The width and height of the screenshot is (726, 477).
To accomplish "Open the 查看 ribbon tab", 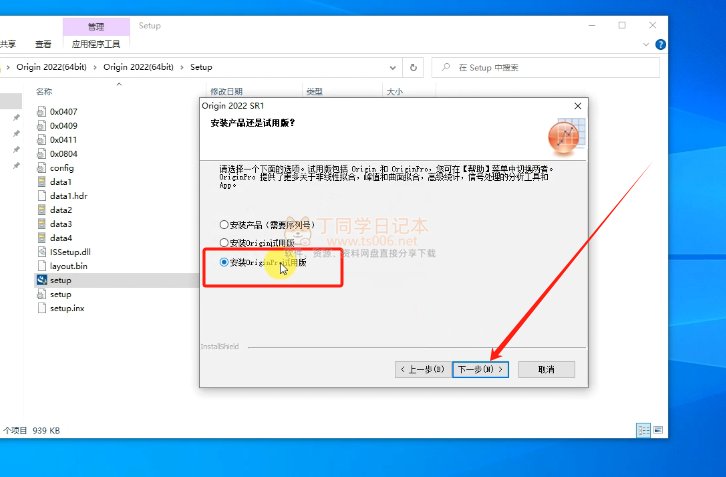I will coord(43,44).
